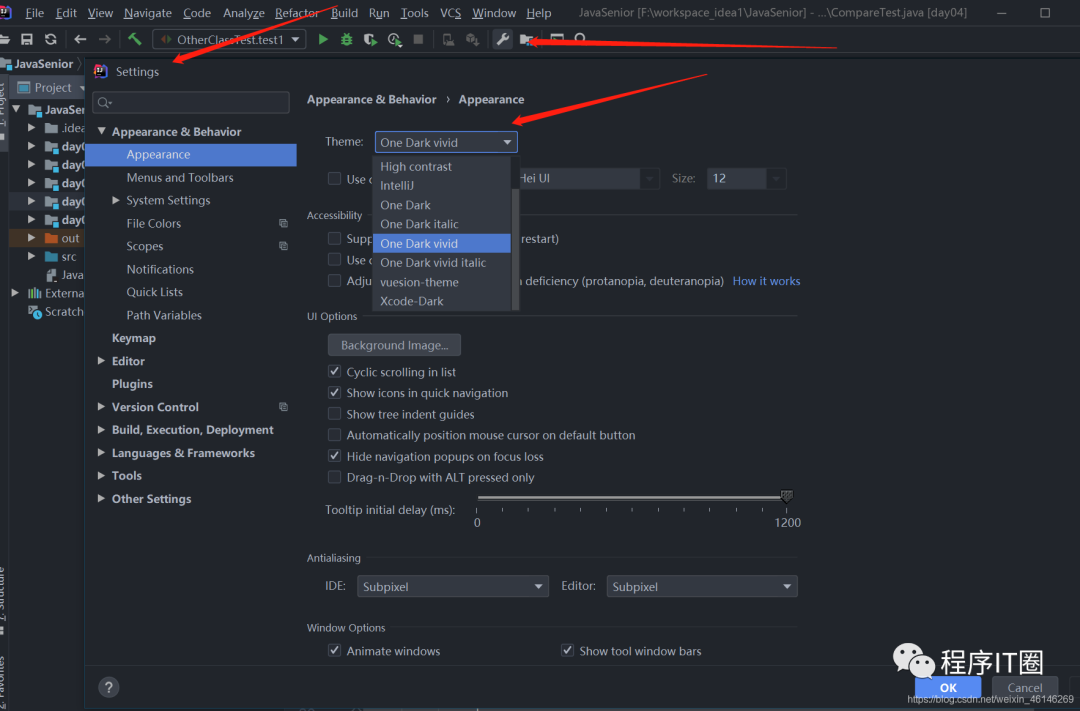Screen dimensions: 1080x711
Task: Toggle Cyclic scrolling in list
Action: point(335,371)
